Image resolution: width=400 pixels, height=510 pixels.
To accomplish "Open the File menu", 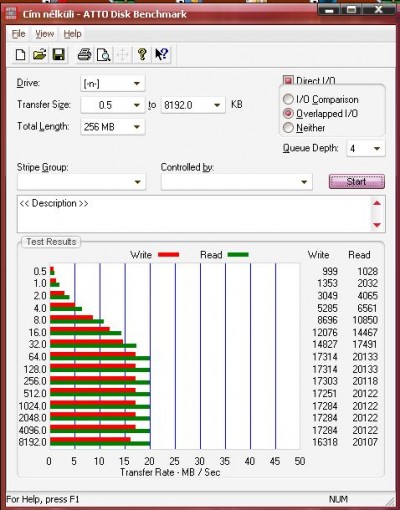I will 18,34.
